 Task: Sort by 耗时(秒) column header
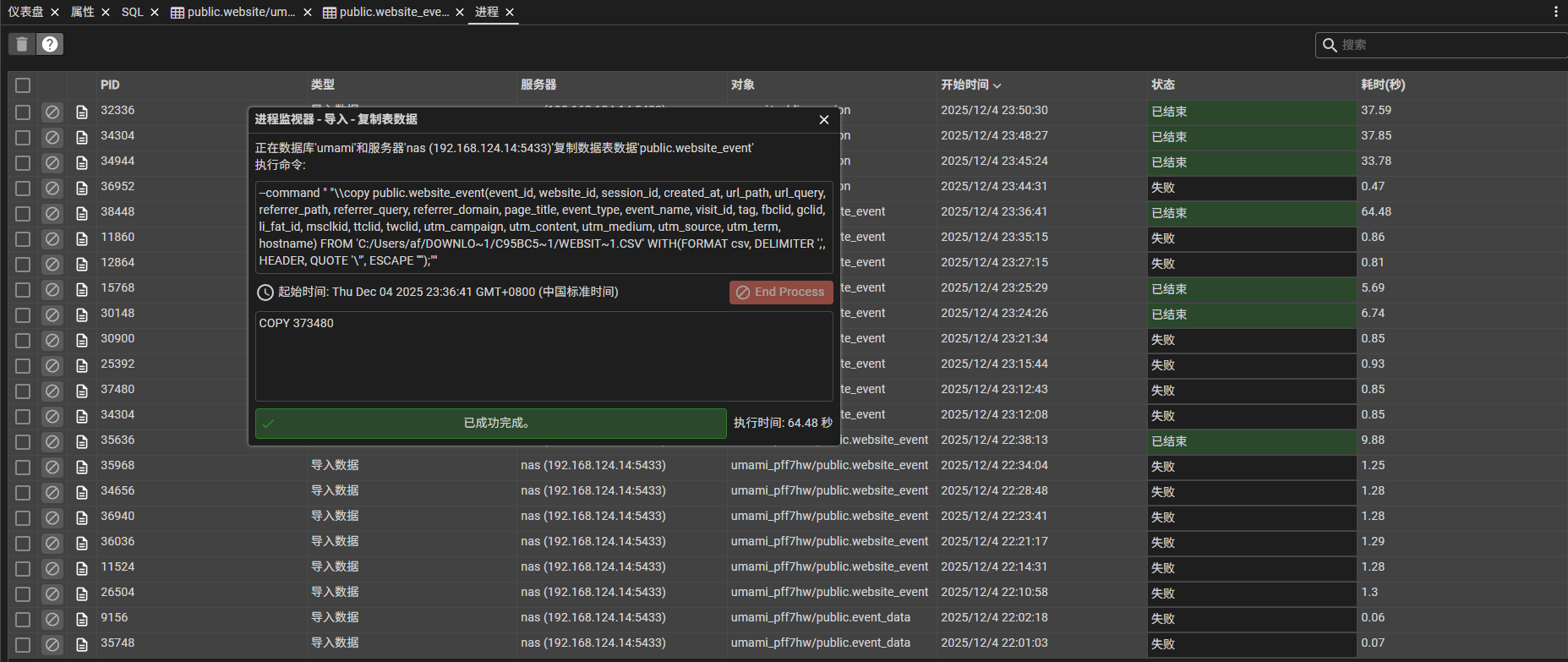click(1383, 85)
